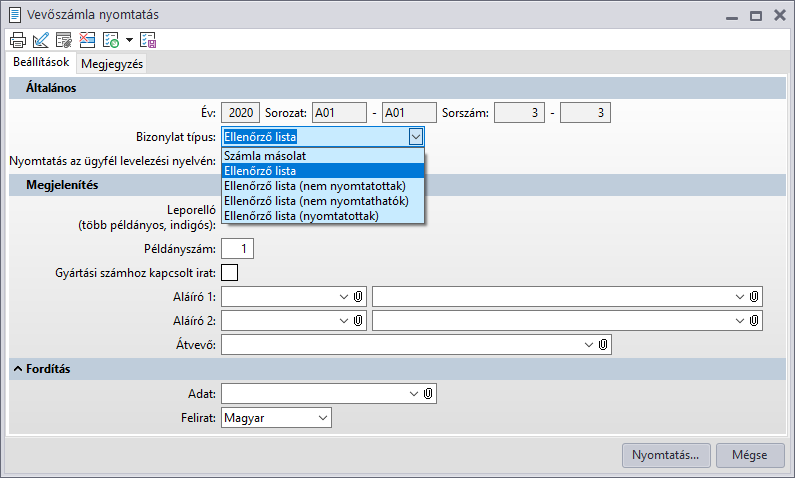
Task: Choose Számla másolat from the list
Action: (x=265, y=156)
